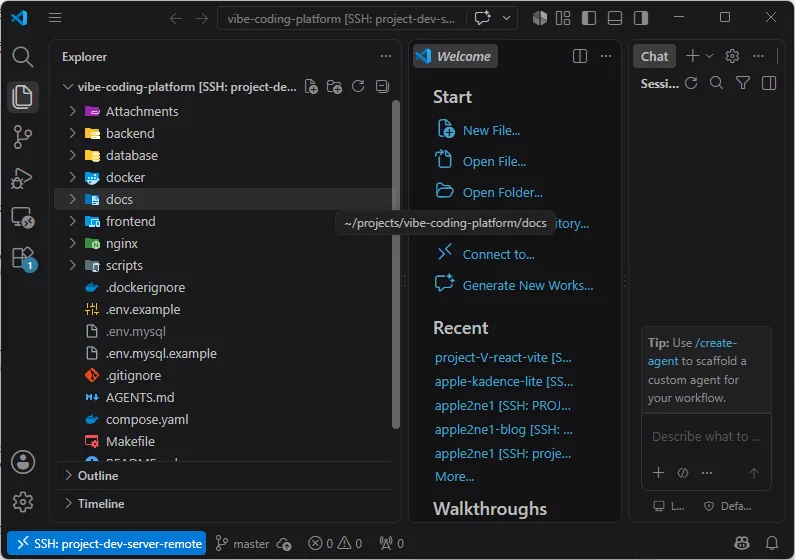This screenshot has width=795, height=560.
Task: Click the More... recent link
Action: 454,476
